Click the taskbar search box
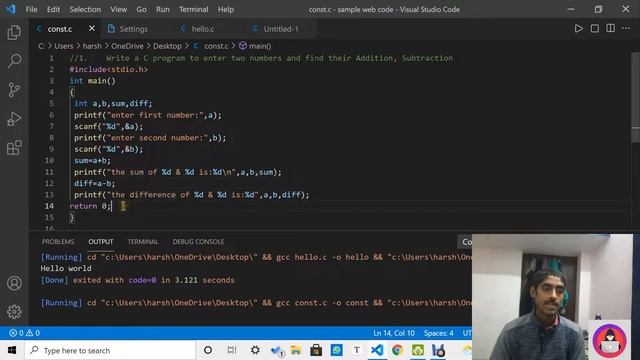The image size is (640, 360). click(x=110, y=350)
